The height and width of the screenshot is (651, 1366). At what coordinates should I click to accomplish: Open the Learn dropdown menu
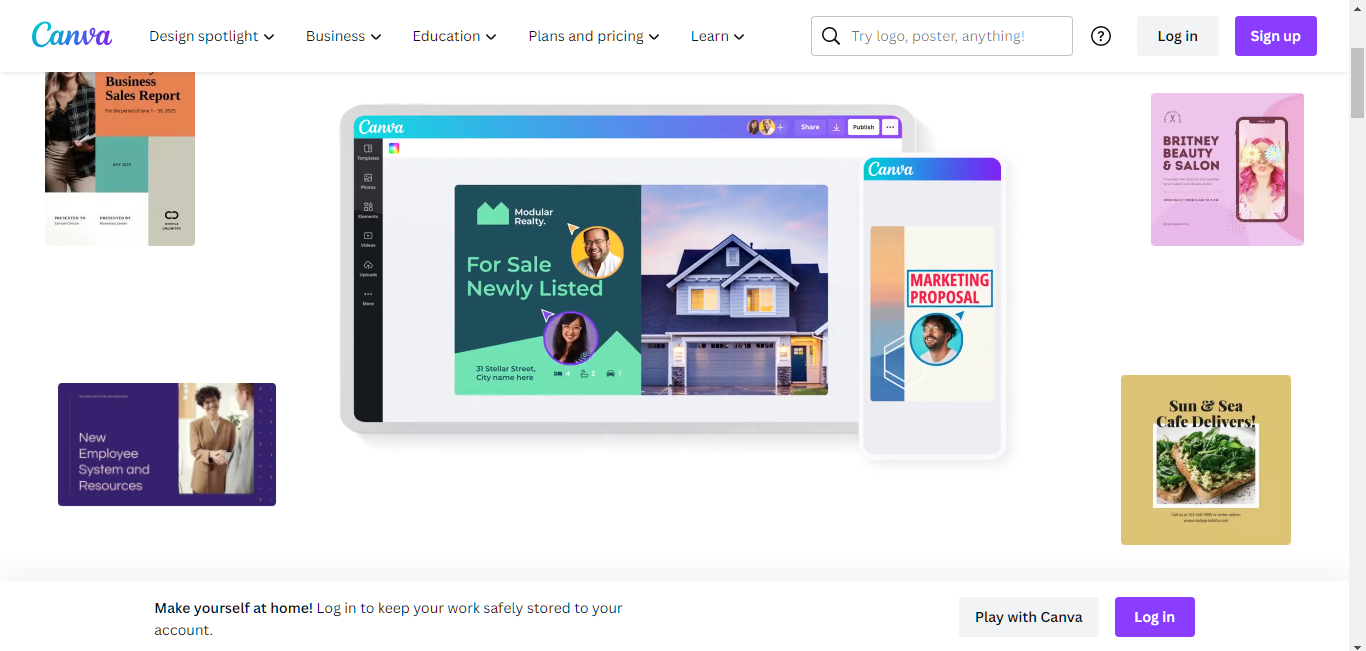(716, 35)
